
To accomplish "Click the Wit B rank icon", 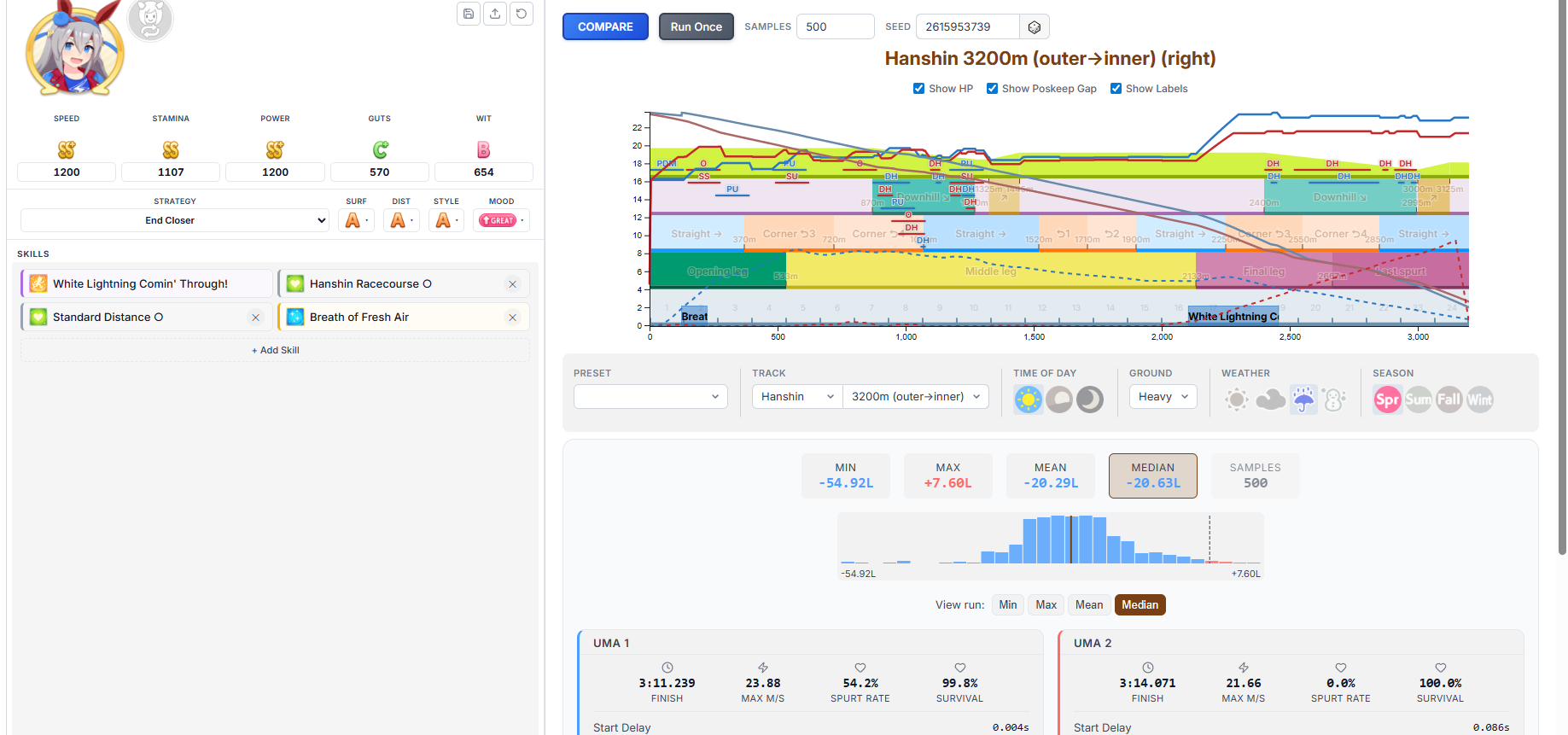I will tap(484, 150).
